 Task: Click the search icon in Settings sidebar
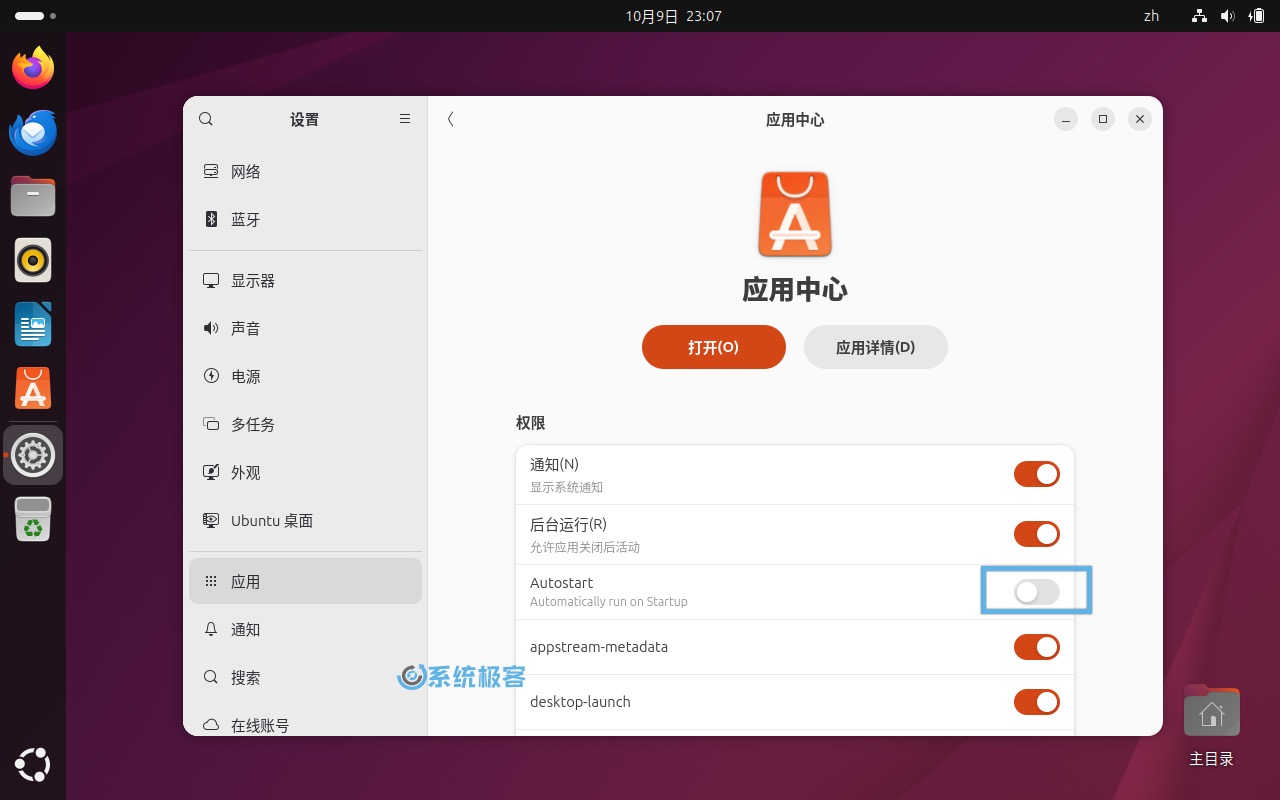click(206, 119)
